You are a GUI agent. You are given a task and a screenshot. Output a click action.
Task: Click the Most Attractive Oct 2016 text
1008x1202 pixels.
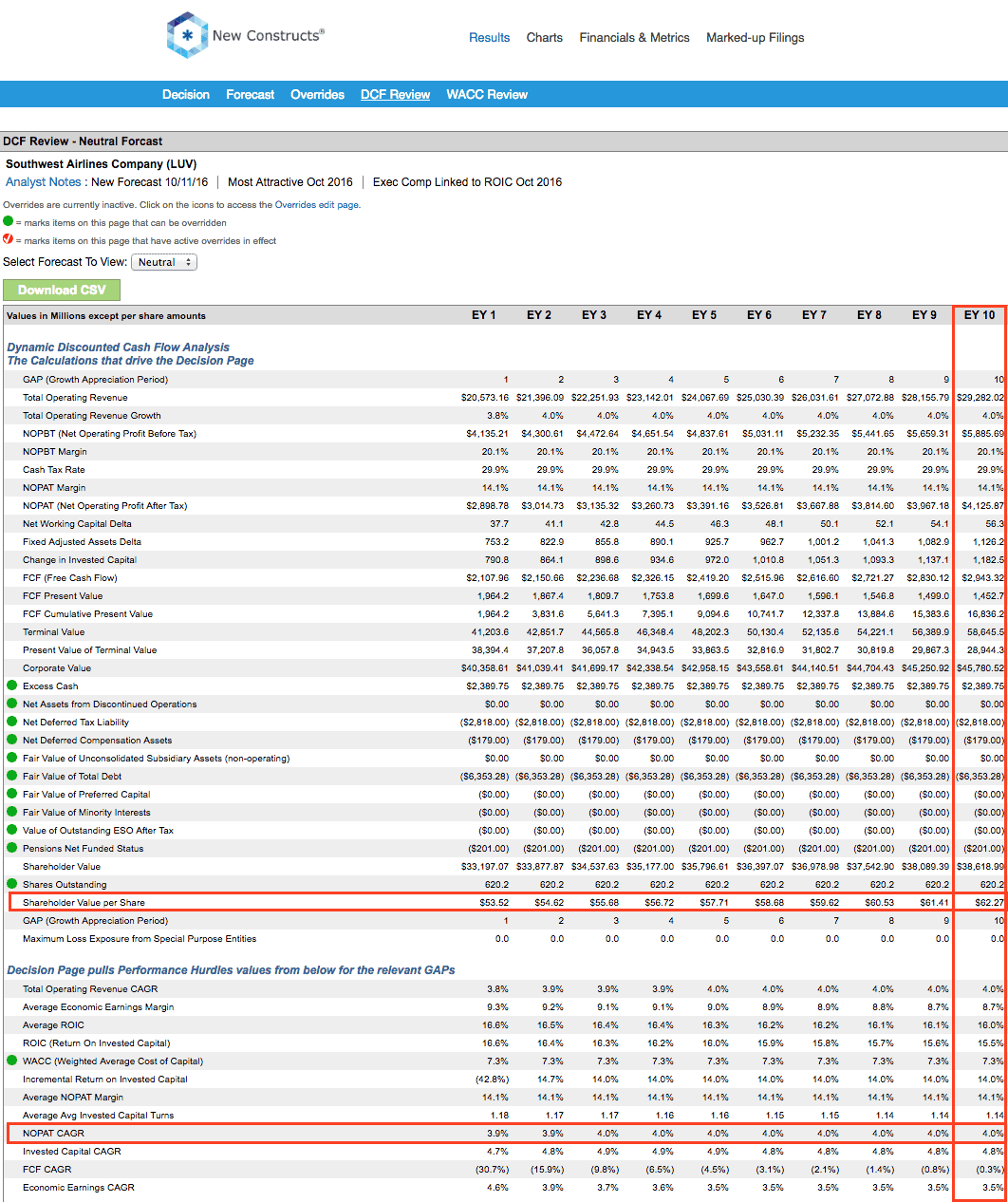tap(290, 182)
